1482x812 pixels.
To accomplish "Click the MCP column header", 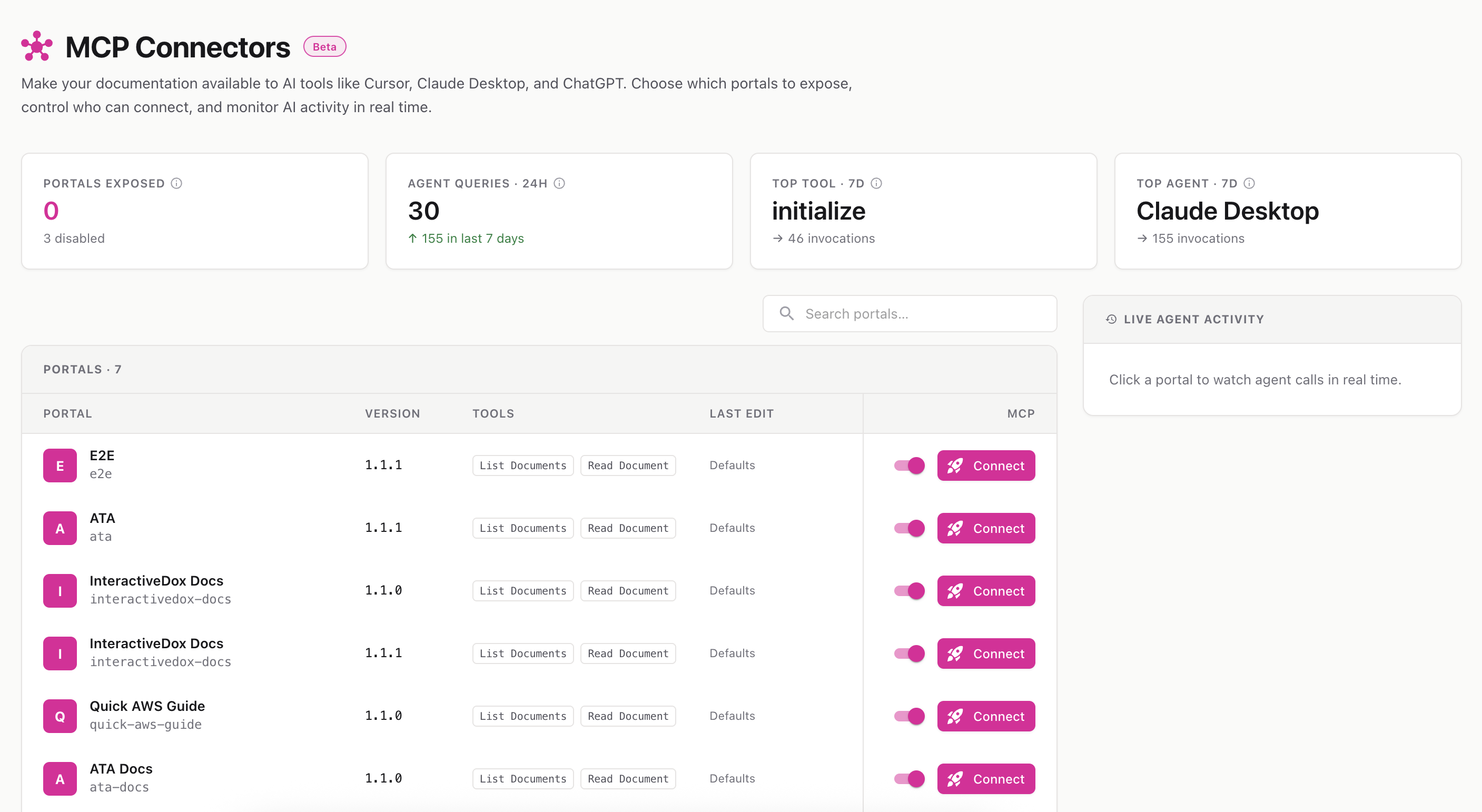I will (1021, 413).
